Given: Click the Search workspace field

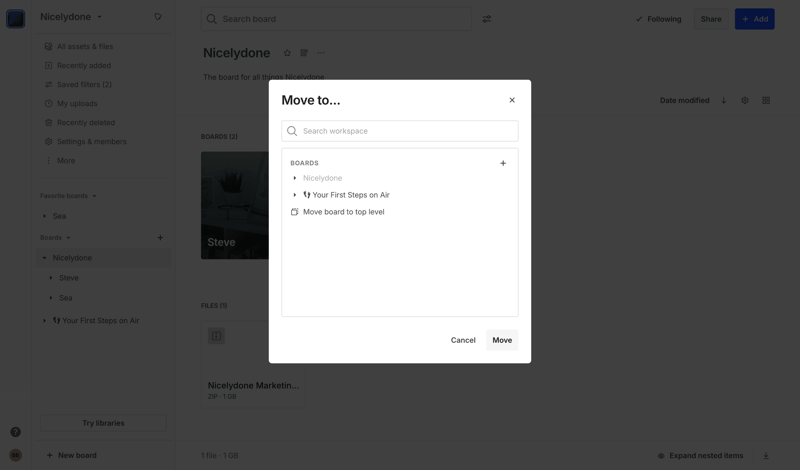Looking at the screenshot, I should (399, 131).
